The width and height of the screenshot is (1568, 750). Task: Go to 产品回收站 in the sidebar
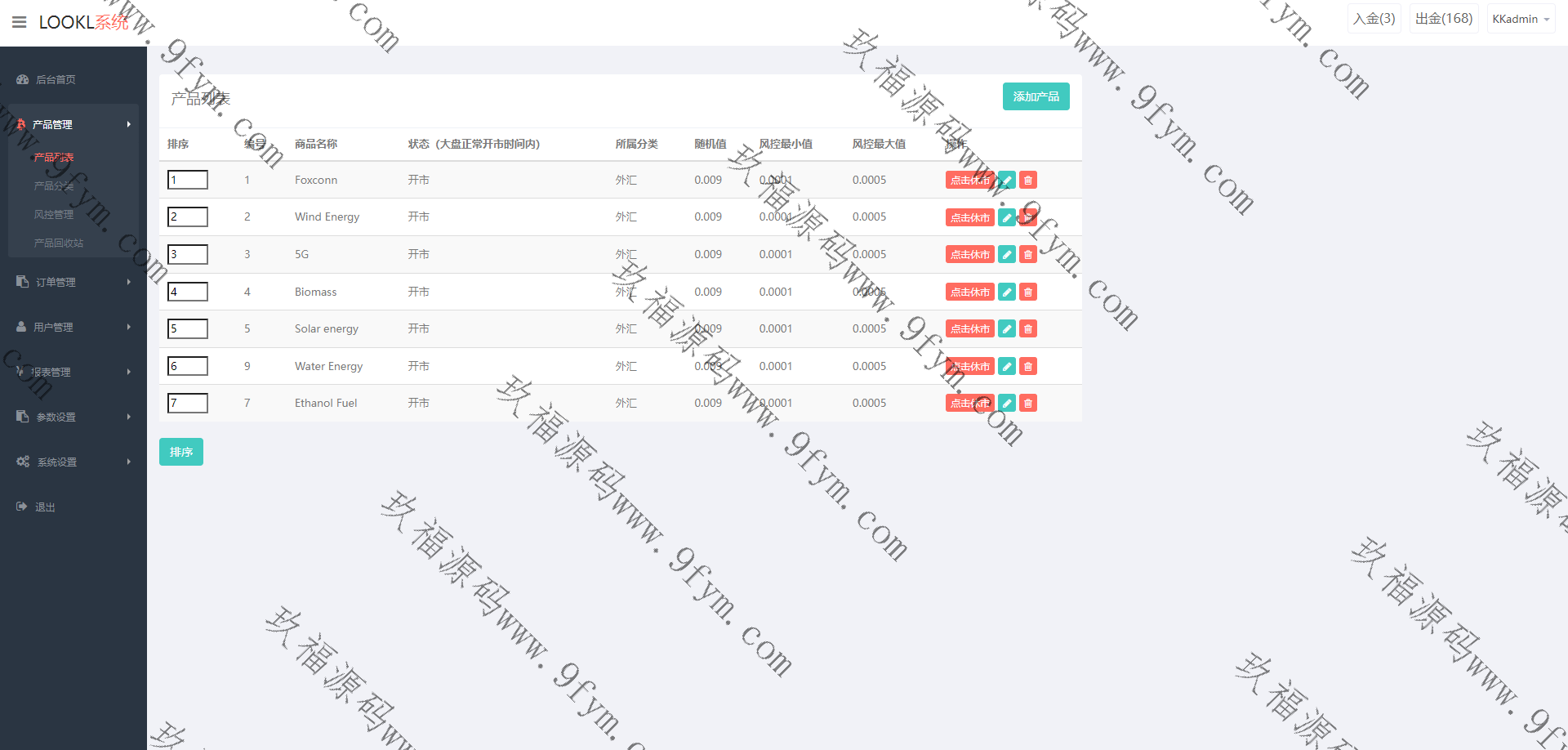point(59,243)
